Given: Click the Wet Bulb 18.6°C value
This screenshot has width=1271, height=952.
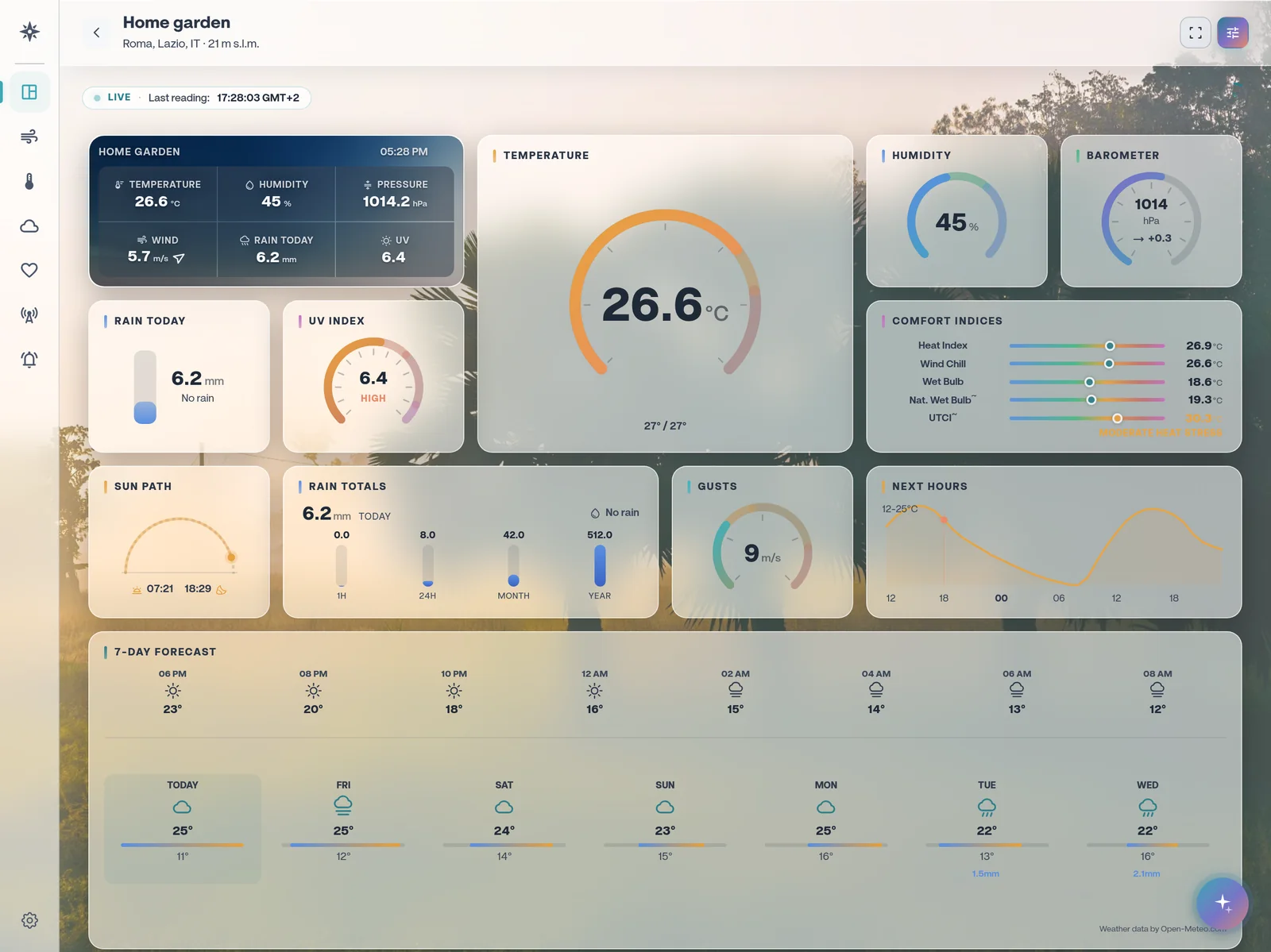Looking at the screenshot, I should (x=1204, y=382).
